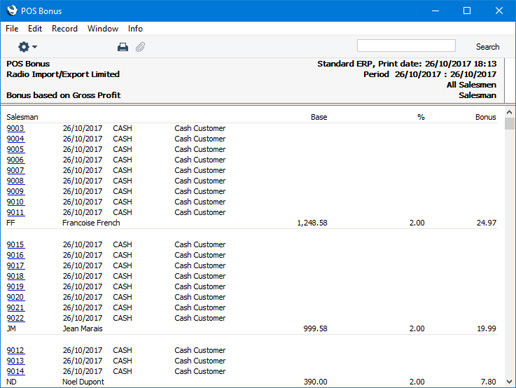The width and height of the screenshot is (516, 388).
Task: Click the printer icon
Action: [123, 47]
